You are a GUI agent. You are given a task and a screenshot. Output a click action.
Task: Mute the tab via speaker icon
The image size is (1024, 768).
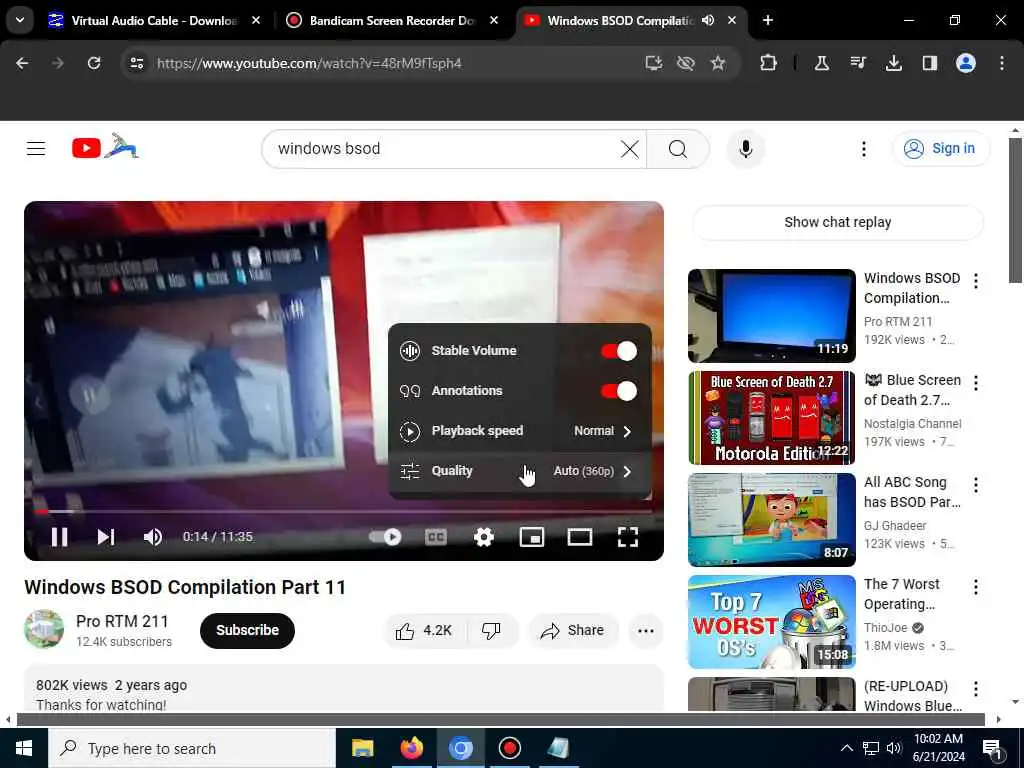coord(708,20)
